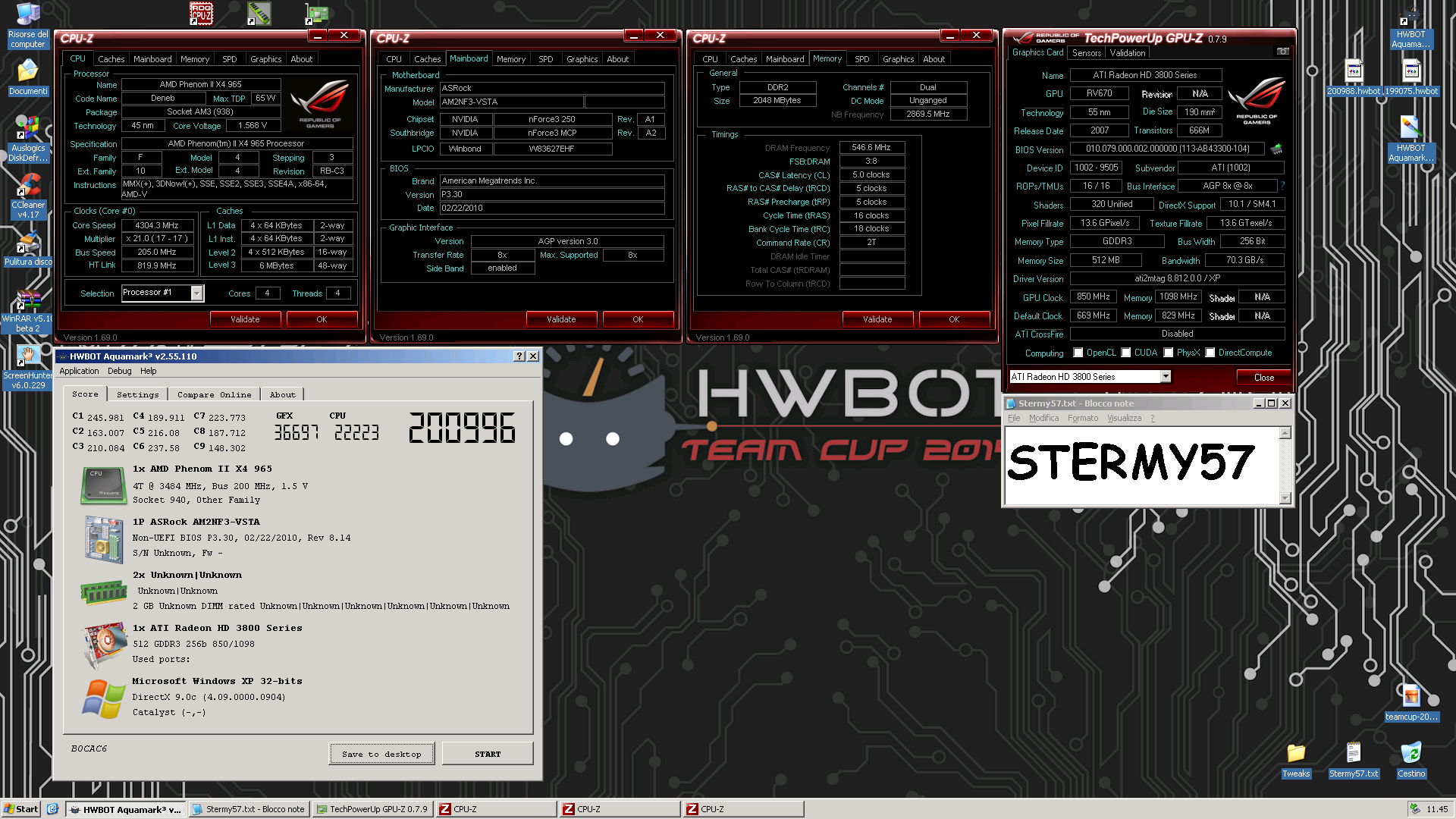Screen dimensions: 1456x819
Task: Select TechPowerUp GPU-Z taskbar button
Action: 372,809
